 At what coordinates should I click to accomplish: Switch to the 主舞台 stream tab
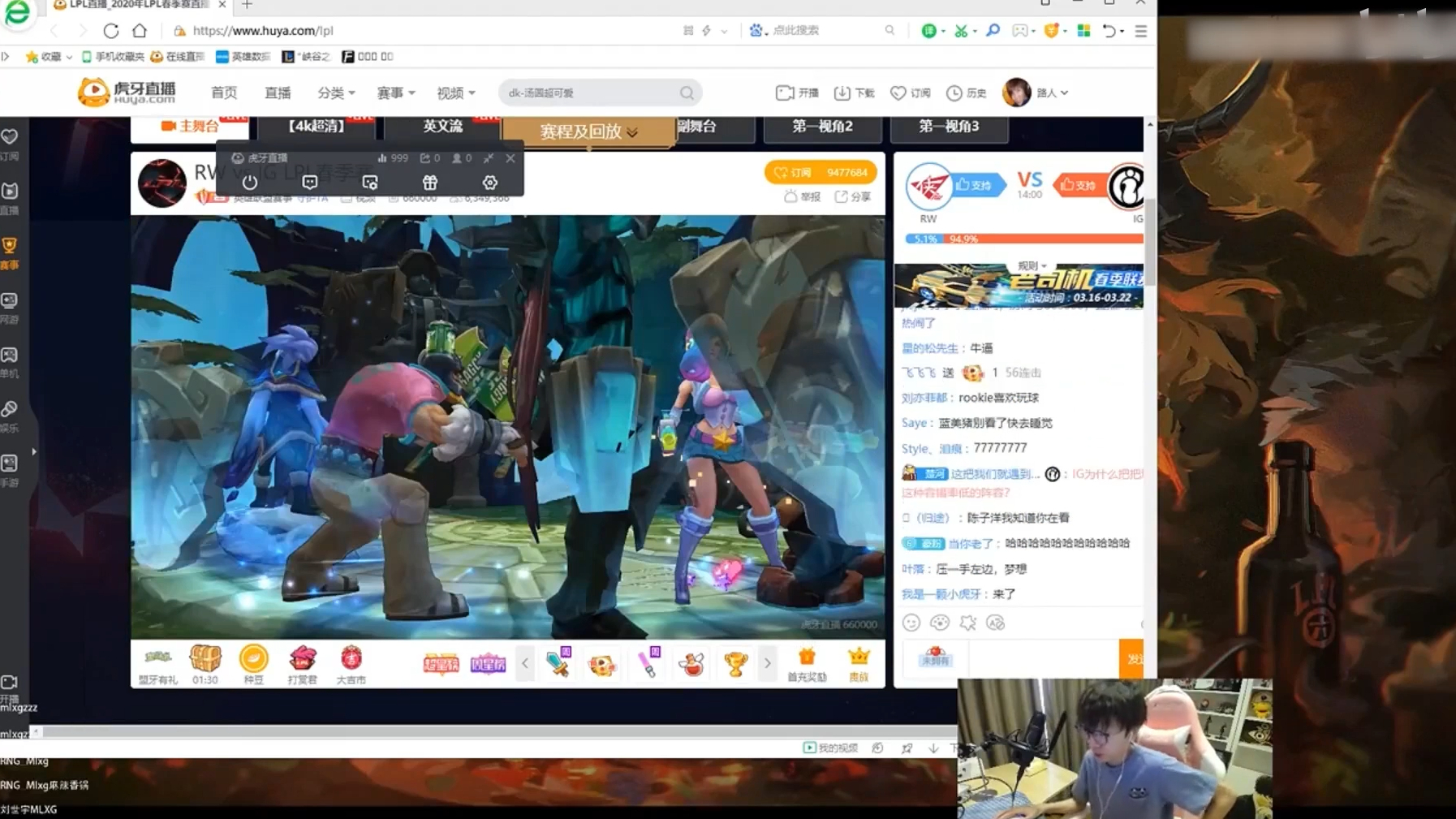[190, 126]
